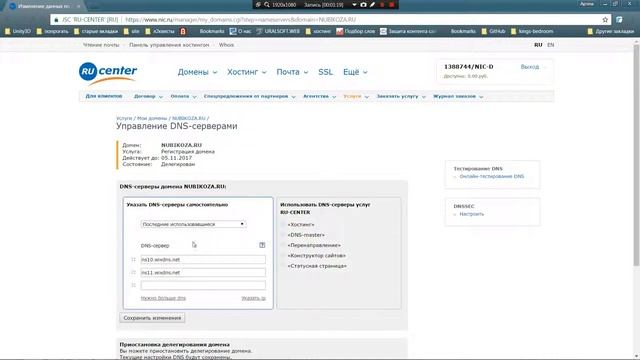Open the поиграть bookmark folder
Viewport: 640px width, 360px height.
(x=52, y=31)
